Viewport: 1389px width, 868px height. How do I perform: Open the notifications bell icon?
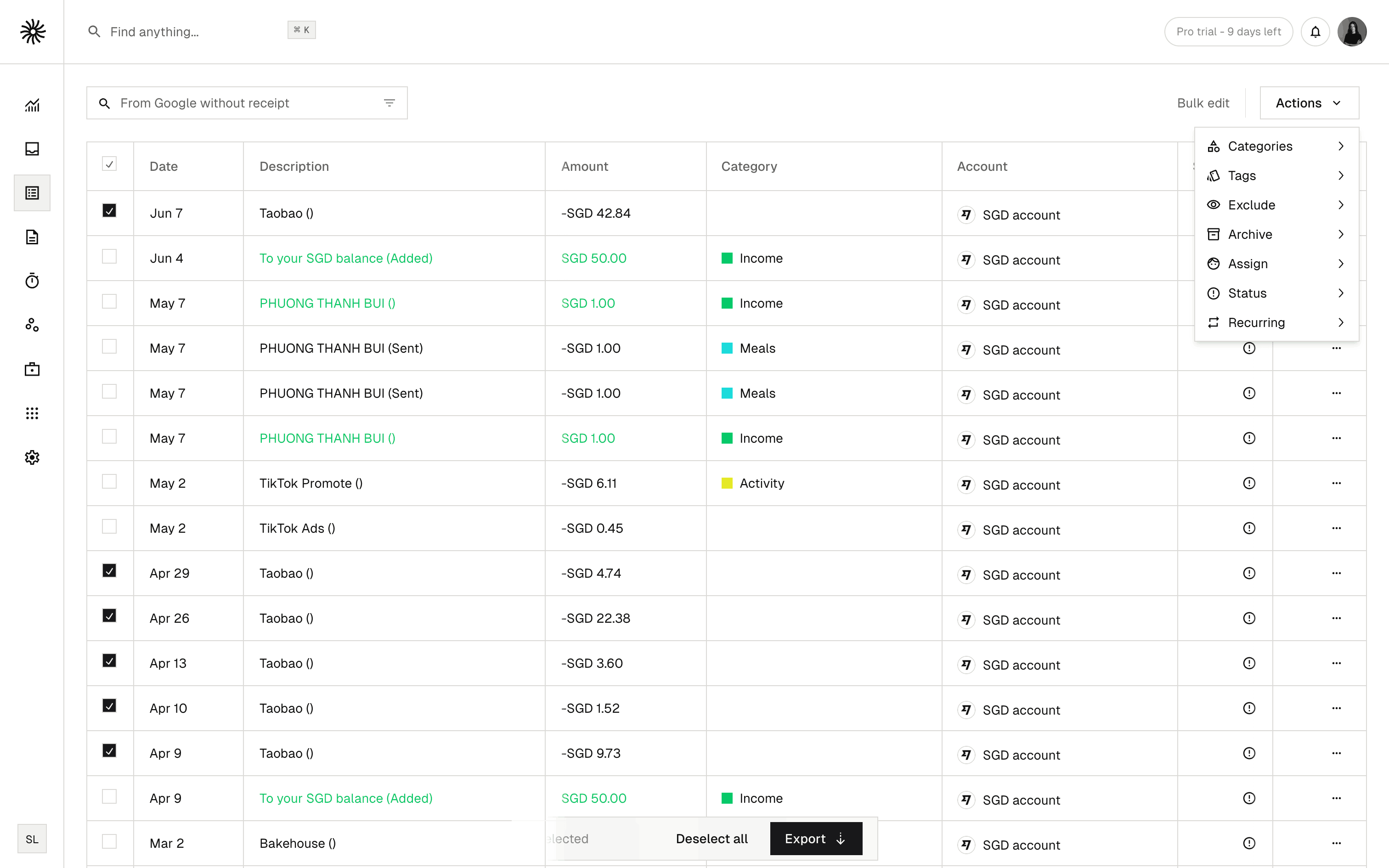(x=1315, y=32)
